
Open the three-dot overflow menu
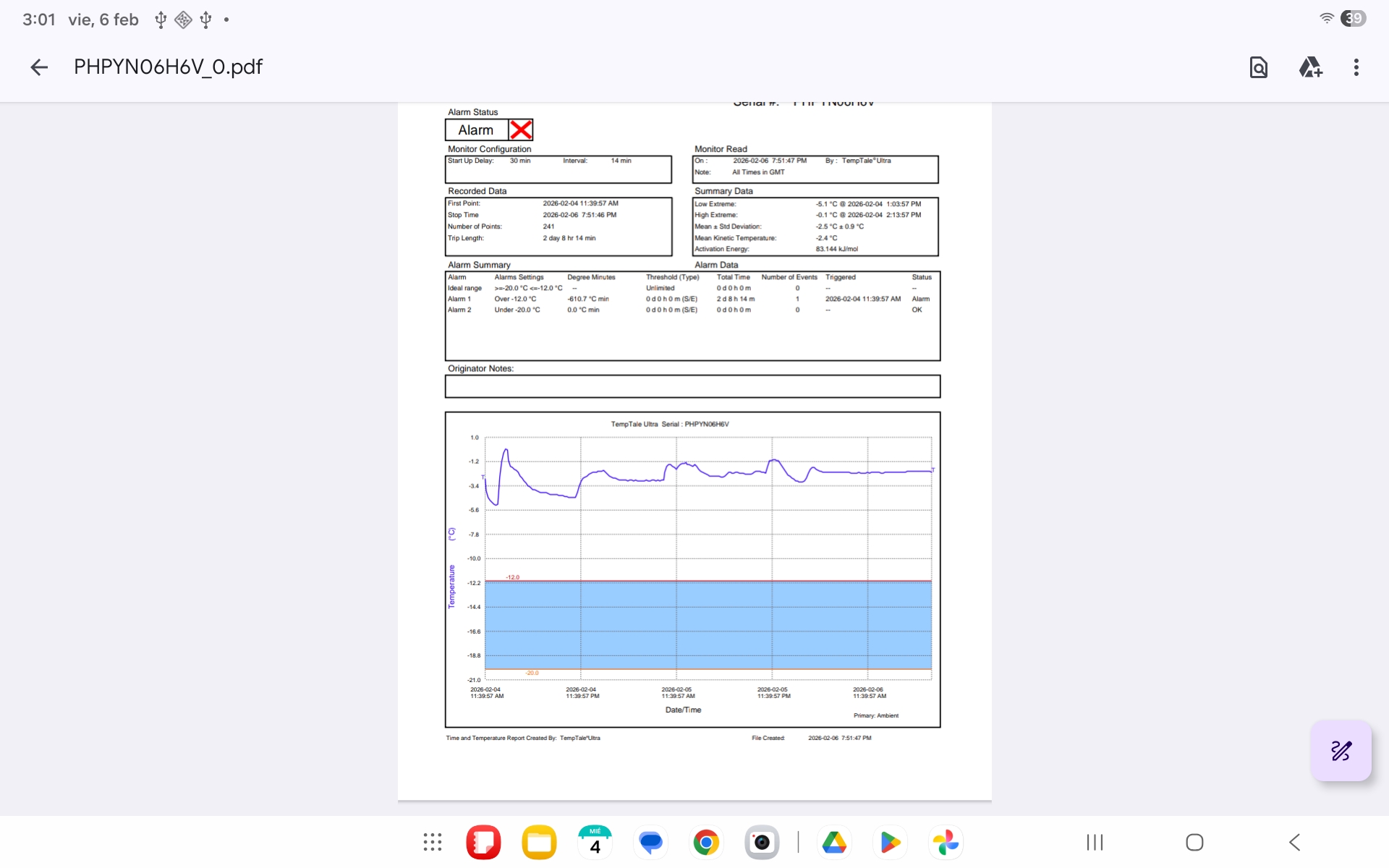tap(1356, 67)
